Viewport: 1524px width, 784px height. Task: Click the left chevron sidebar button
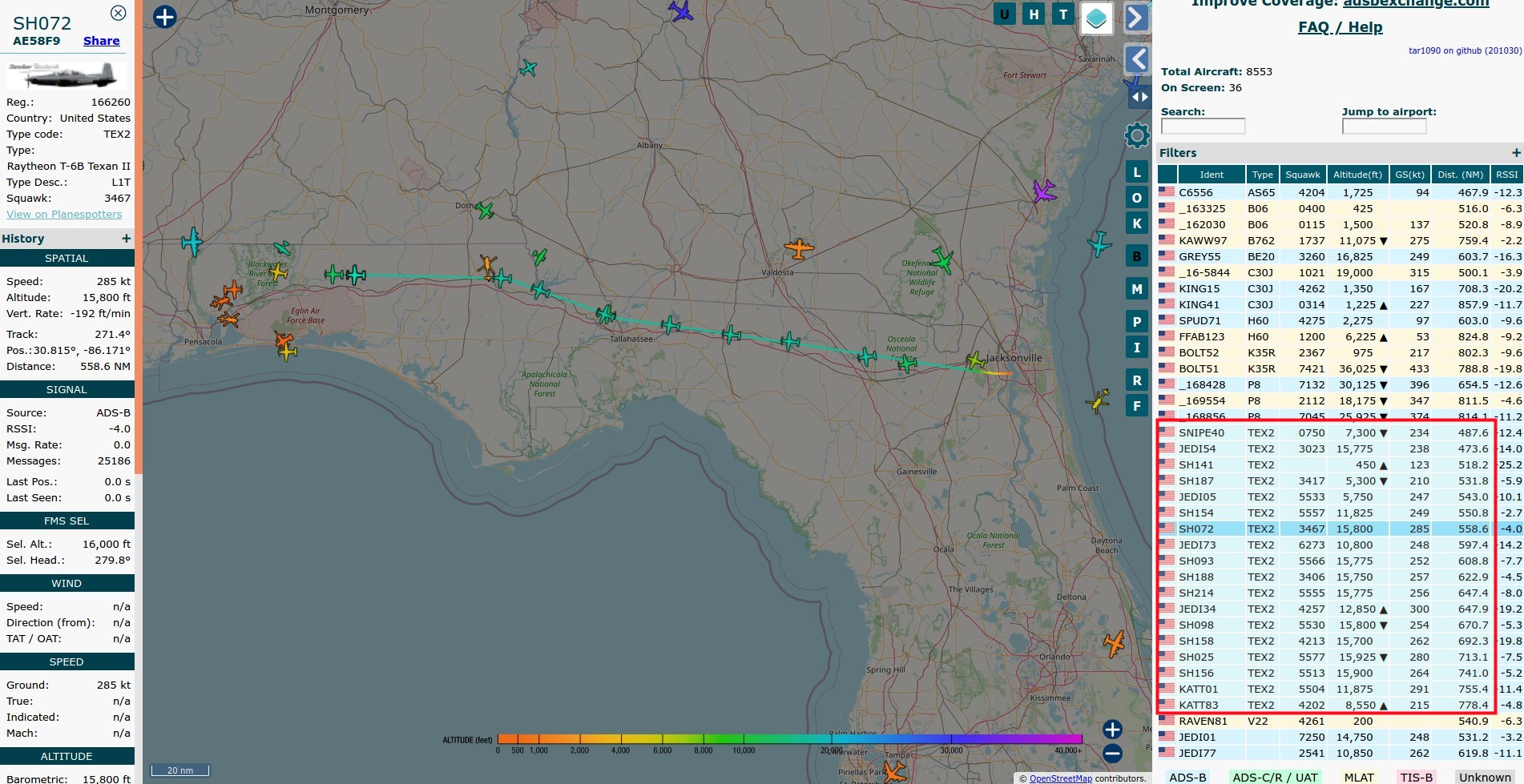click(1138, 58)
